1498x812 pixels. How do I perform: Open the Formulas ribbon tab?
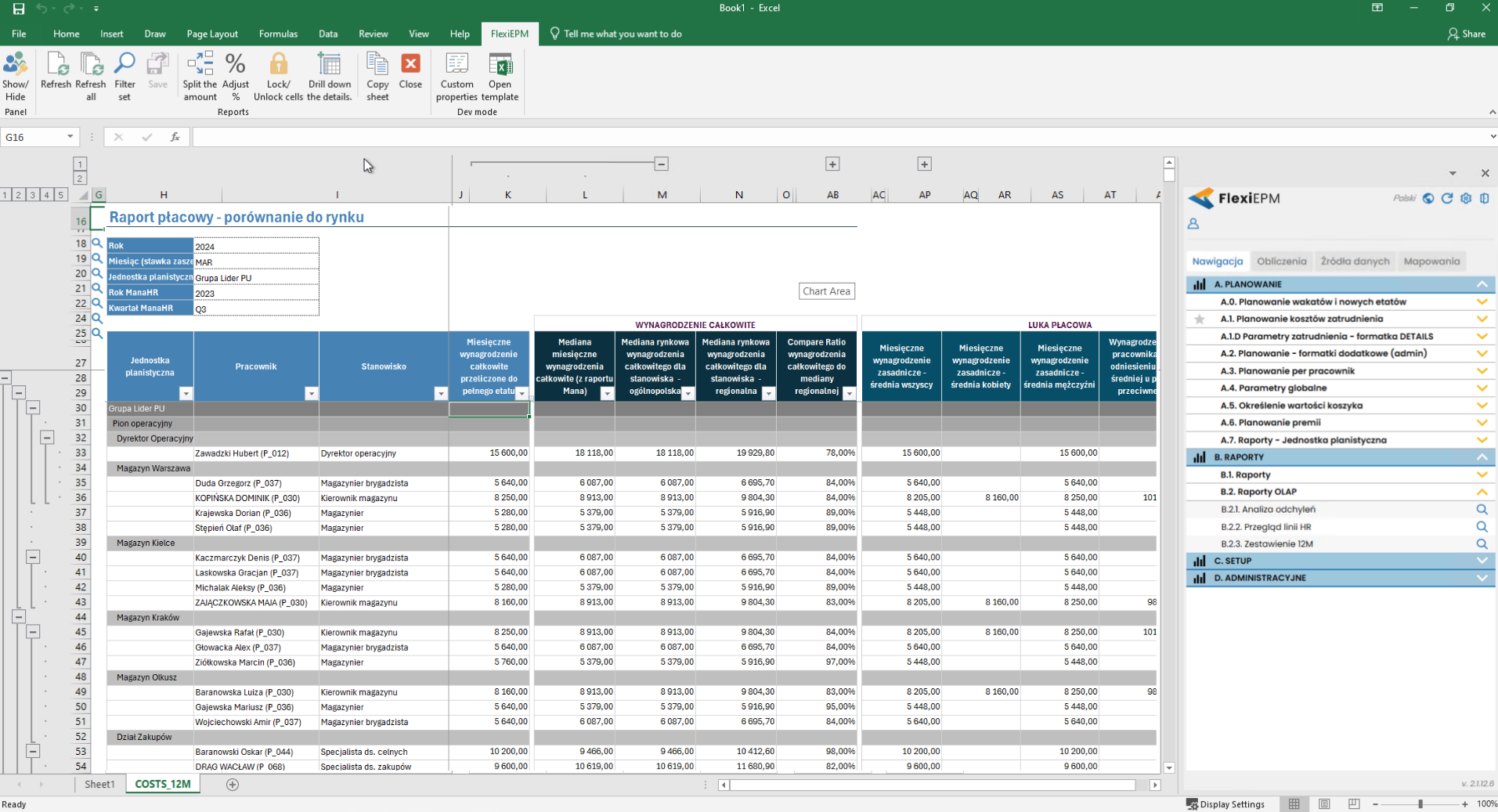(x=278, y=34)
